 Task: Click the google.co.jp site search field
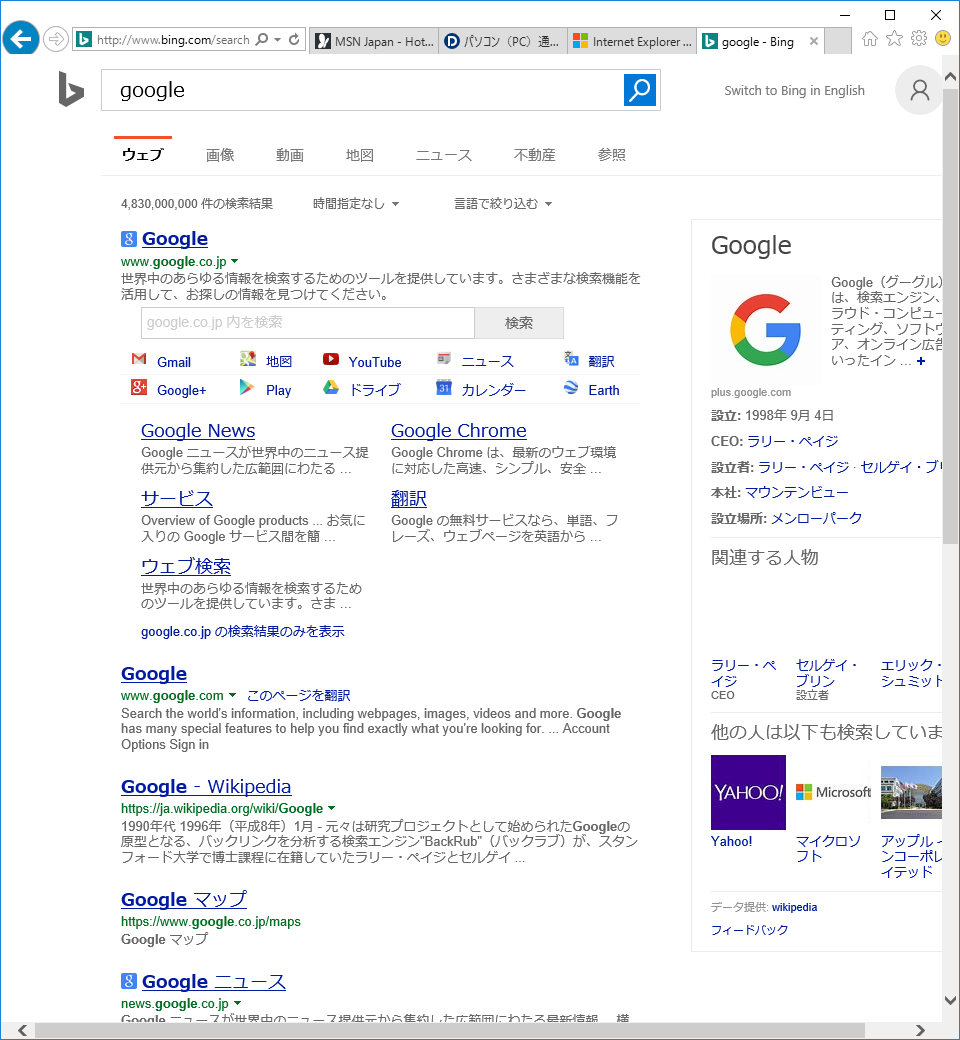click(x=307, y=323)
